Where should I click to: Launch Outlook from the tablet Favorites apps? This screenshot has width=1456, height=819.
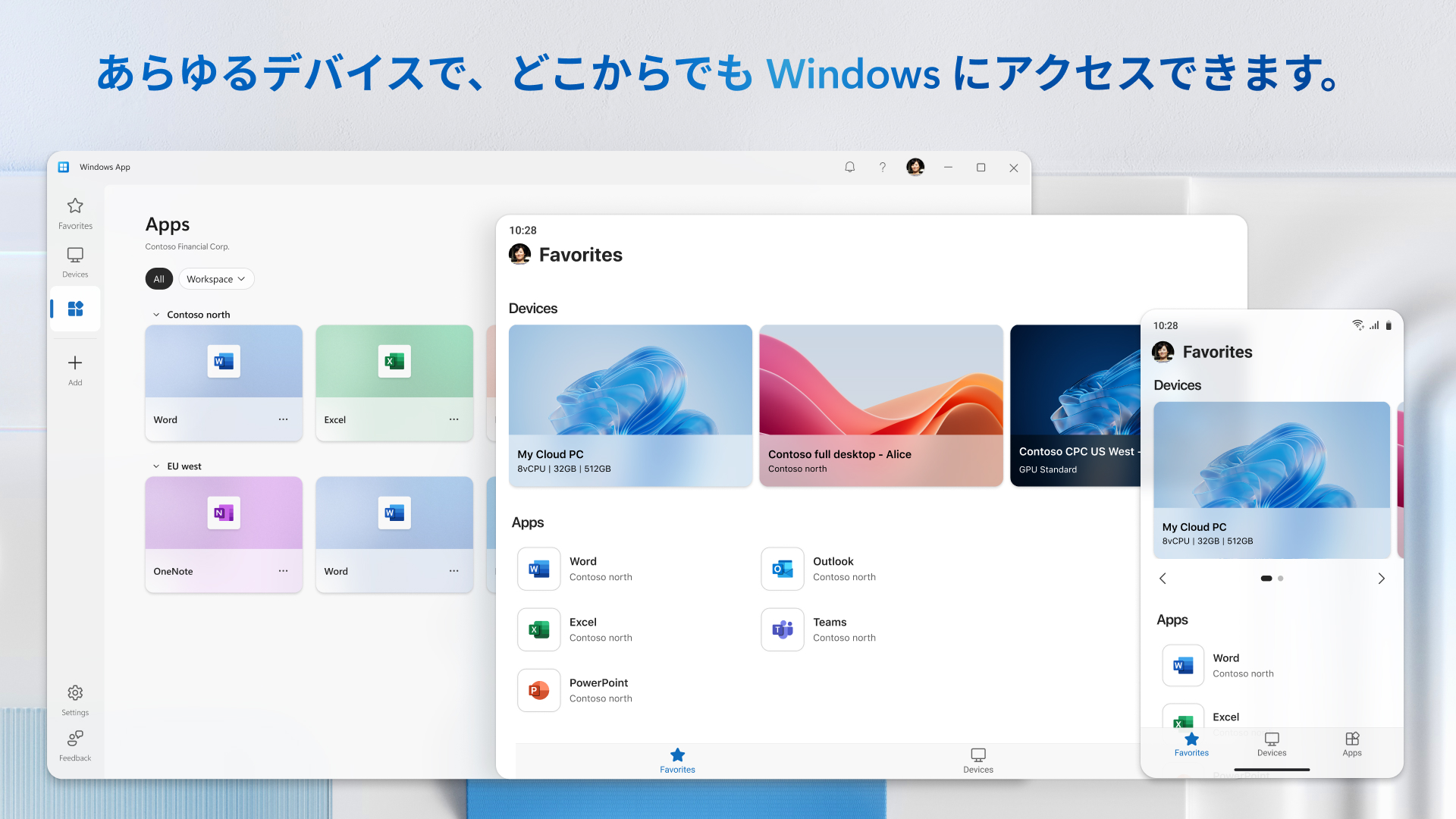[x=783, y=569]
